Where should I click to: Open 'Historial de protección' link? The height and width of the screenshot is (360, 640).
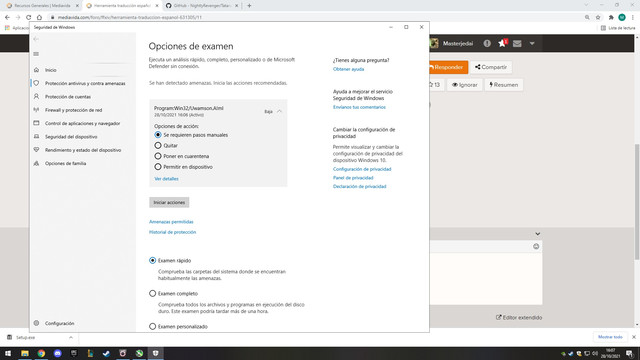tap(172, 232)
